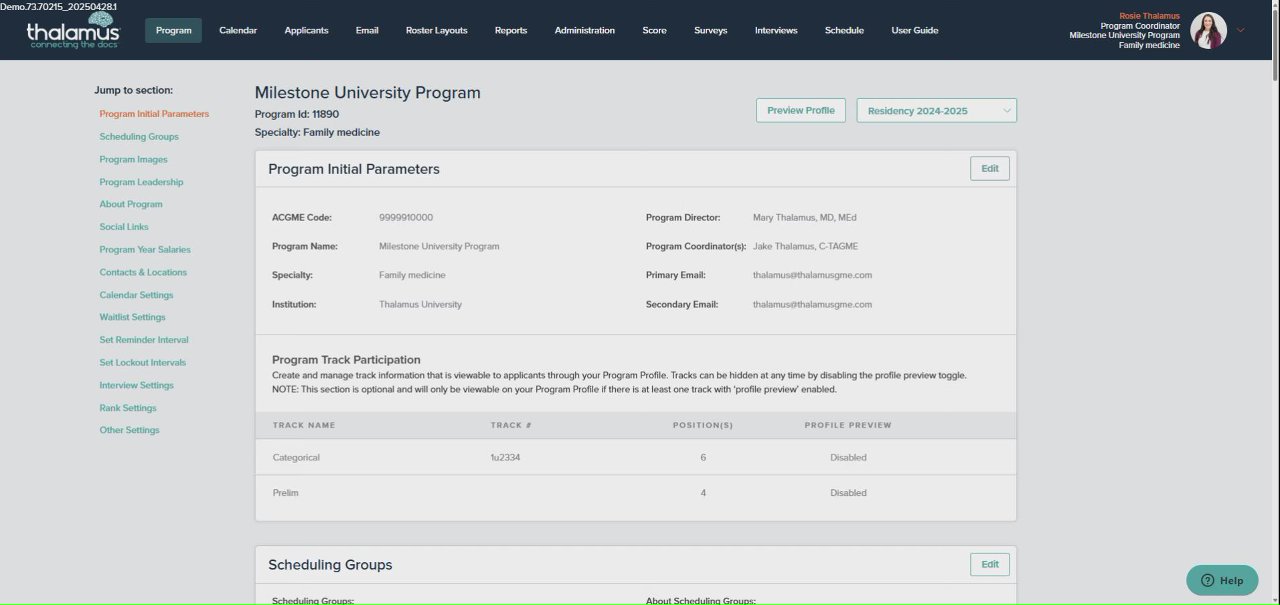Open the Residency 2024-2025 season dropdown
This screenshot has width=1280, height=605.
point(936,111)
